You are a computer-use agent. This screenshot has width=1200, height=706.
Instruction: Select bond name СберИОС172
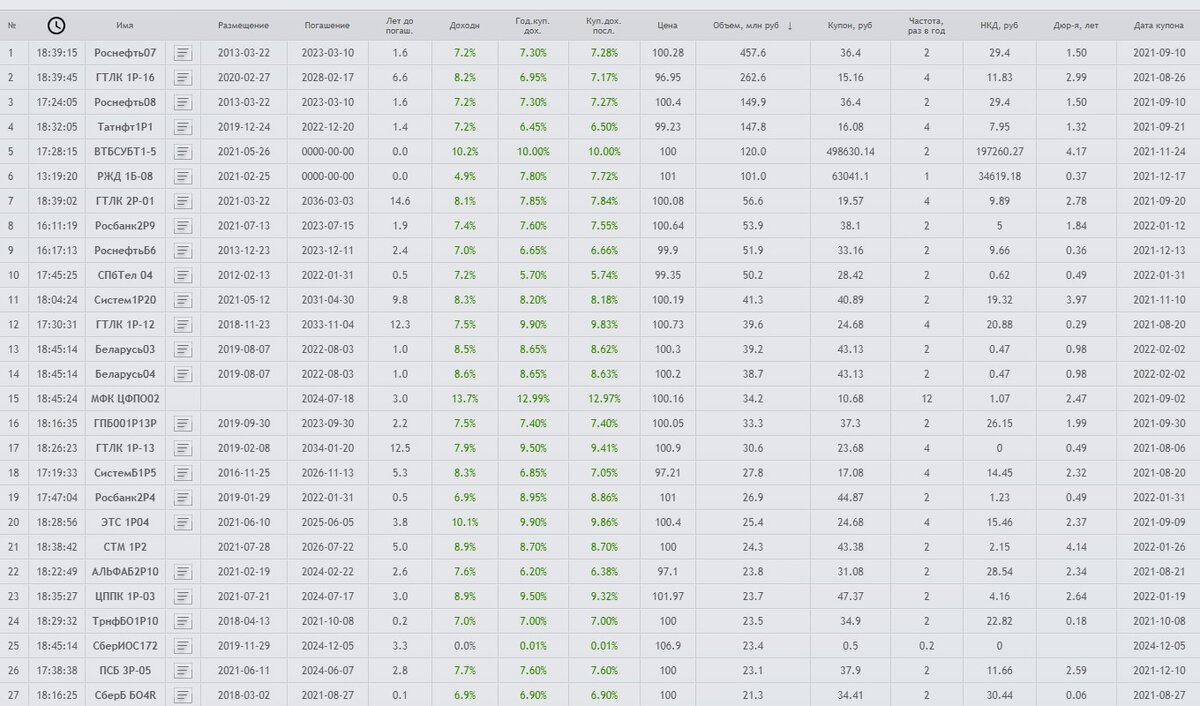[x=125, y=645]
